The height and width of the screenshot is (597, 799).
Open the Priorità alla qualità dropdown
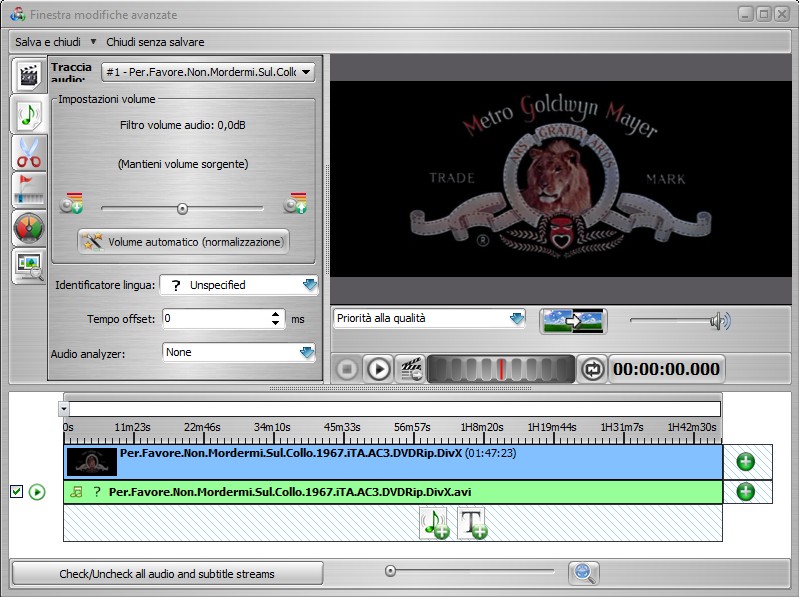pos(429,318)
